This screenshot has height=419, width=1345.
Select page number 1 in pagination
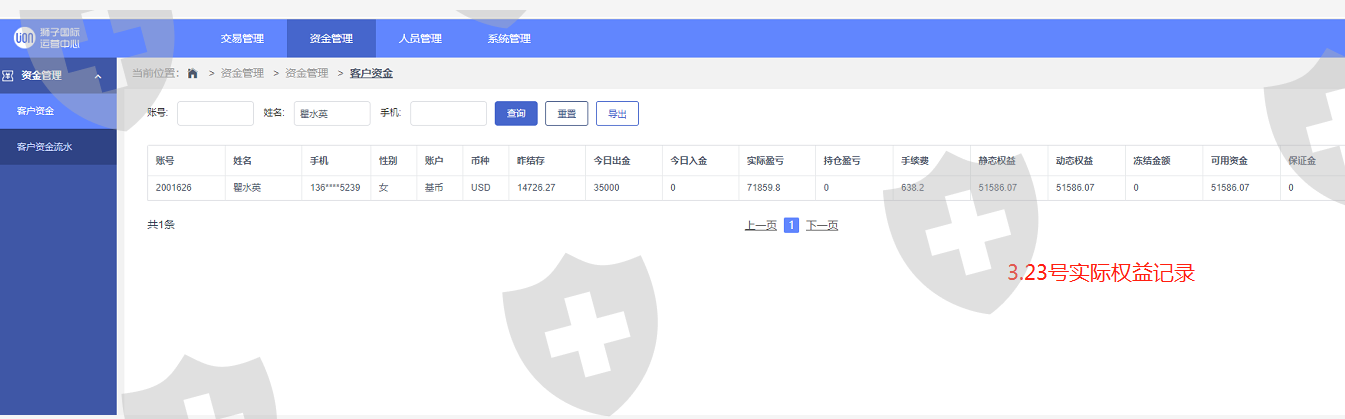tap(791, 226)
